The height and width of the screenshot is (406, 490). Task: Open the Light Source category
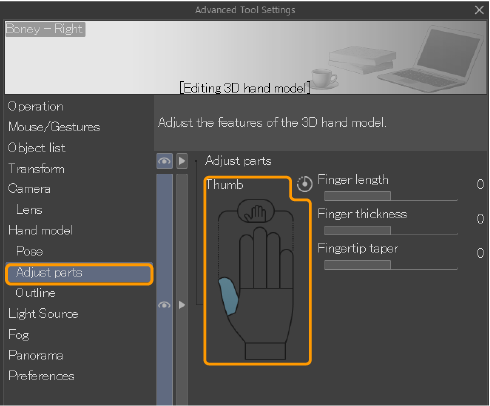(x=43, y=314)
